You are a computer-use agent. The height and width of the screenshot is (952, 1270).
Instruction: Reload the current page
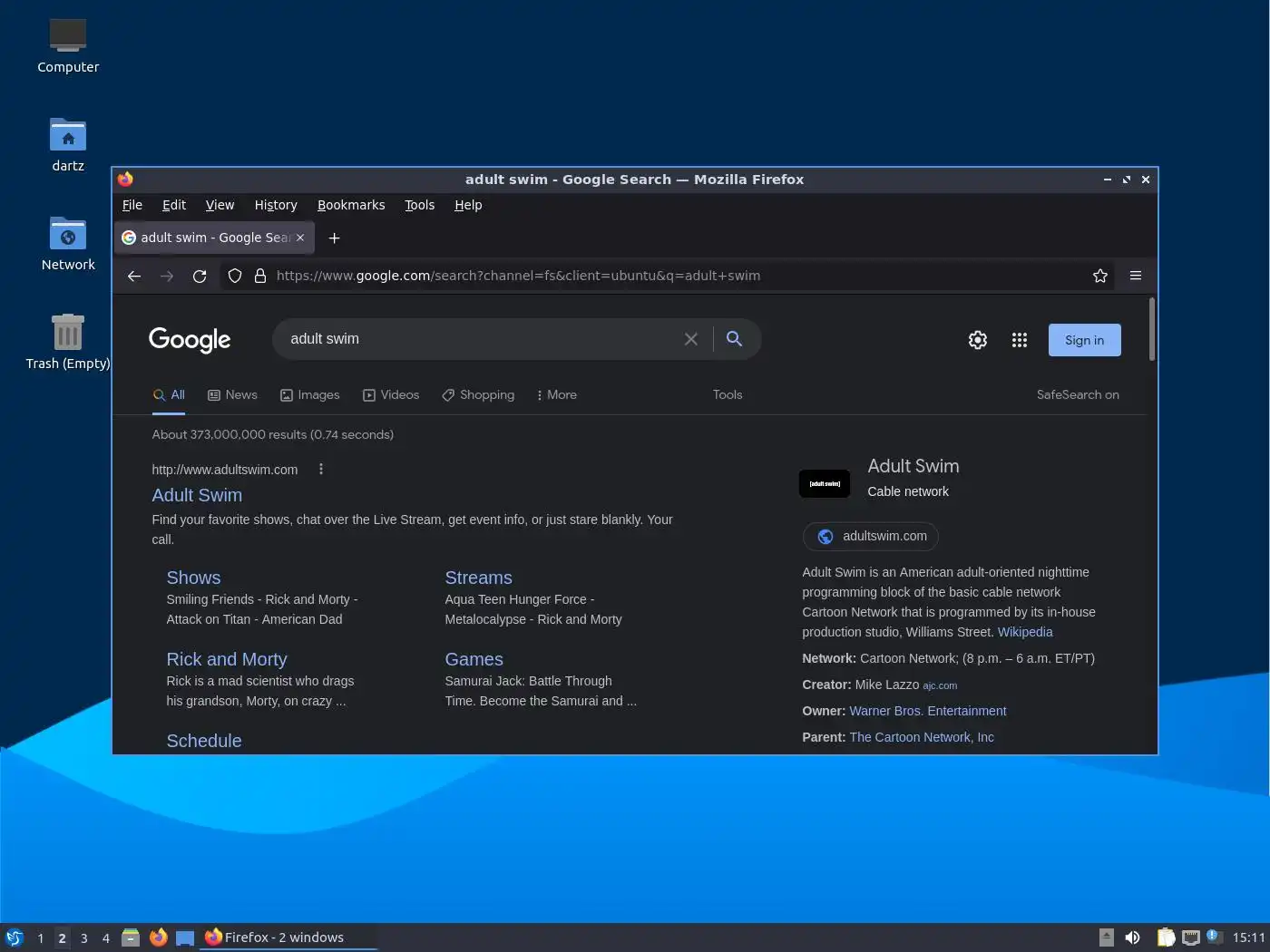pos(200,276)
